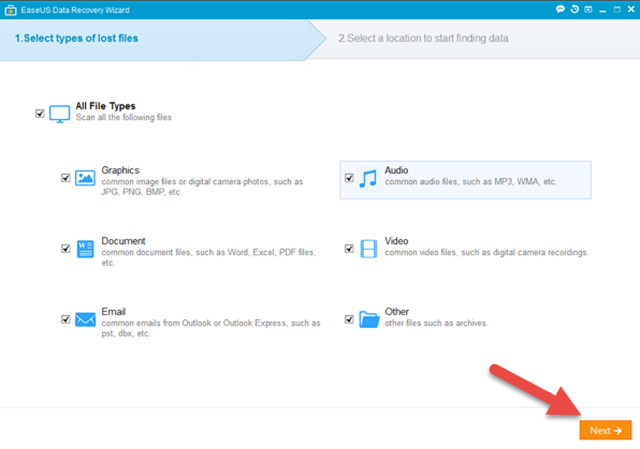Screen dimensions: 640x449
Task: Click the 'Other' label
Action: (x=397, y=312)
